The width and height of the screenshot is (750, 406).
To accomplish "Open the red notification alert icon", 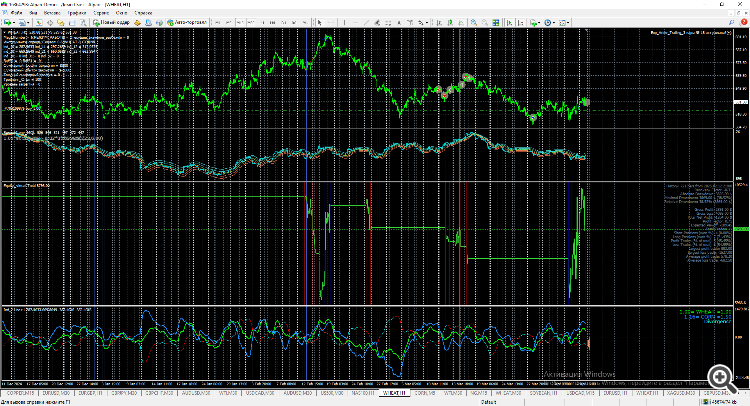I will [744, 22].
